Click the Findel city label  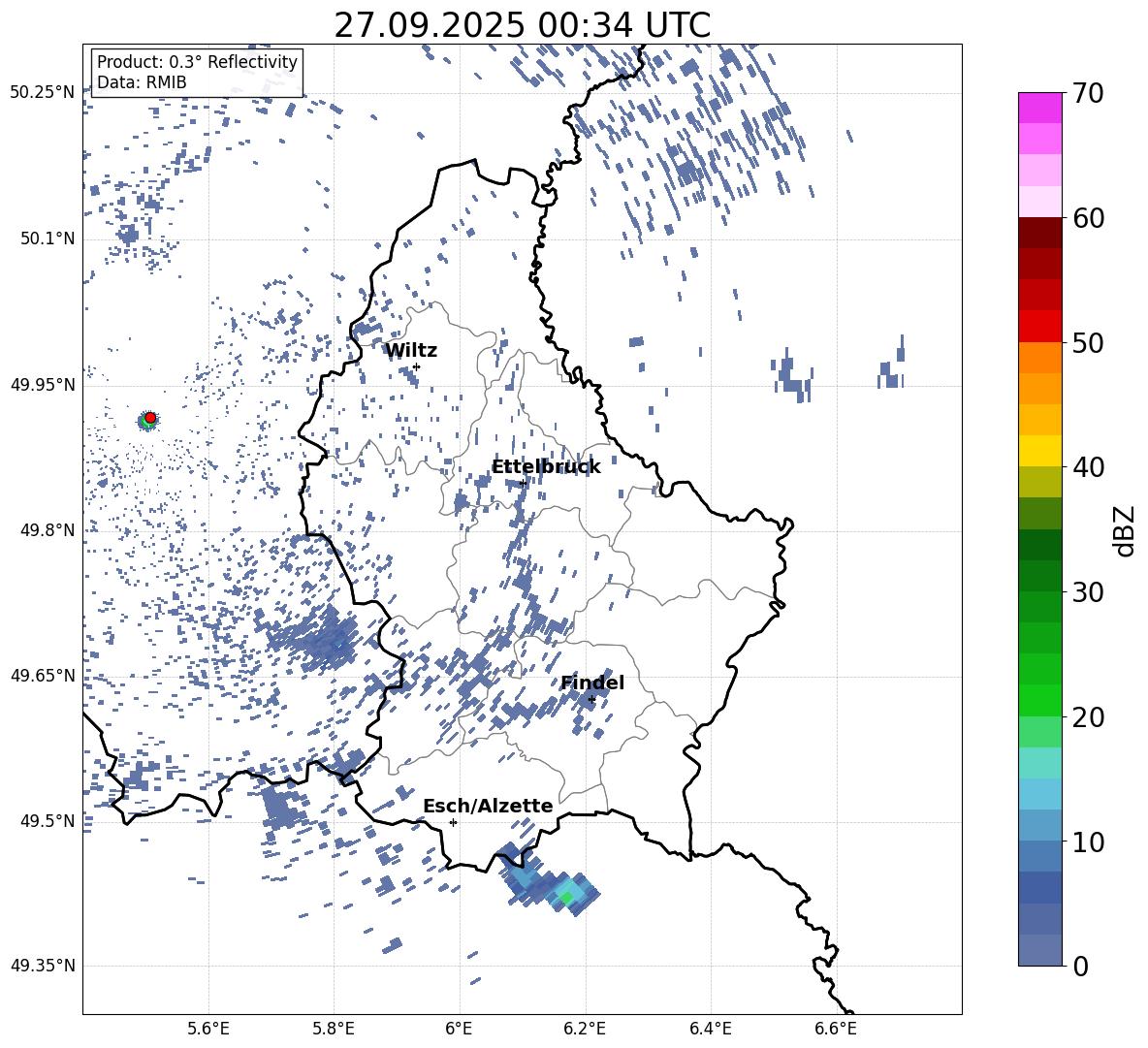[x=592, y=683]
